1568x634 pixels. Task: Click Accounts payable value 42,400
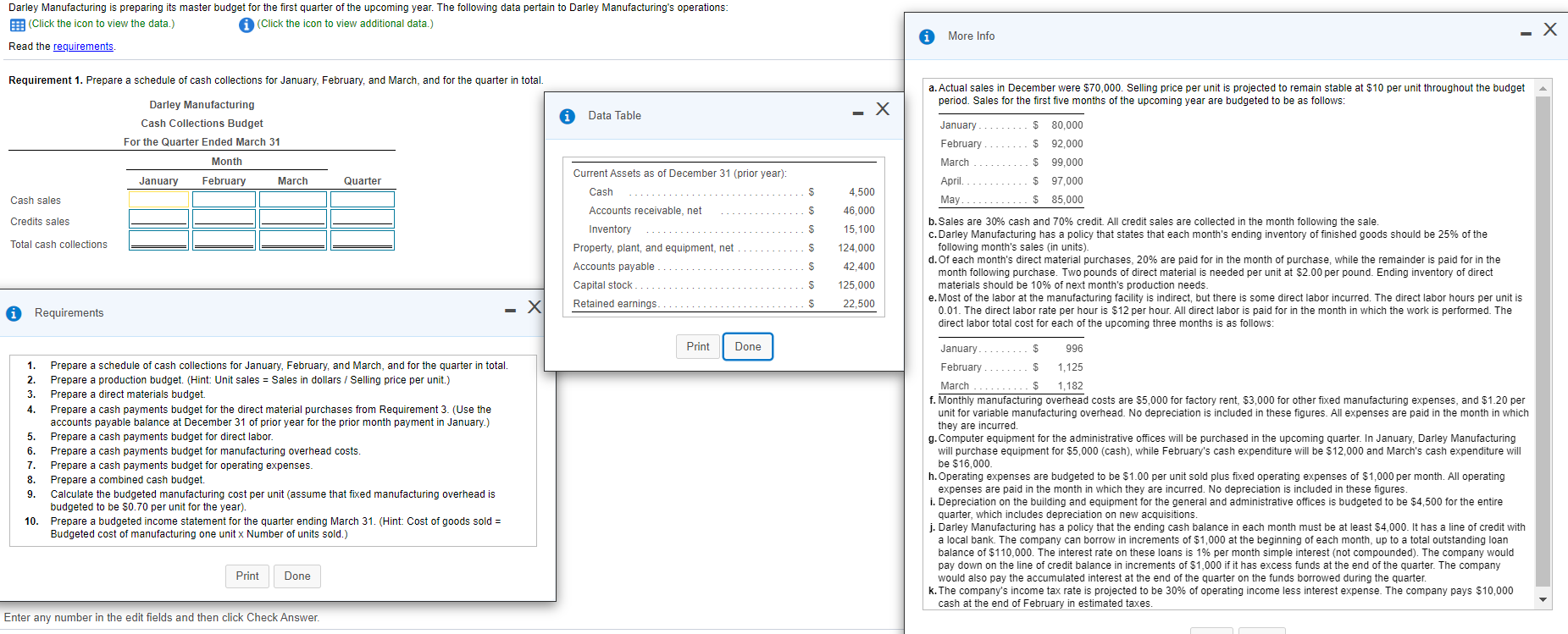859,267
